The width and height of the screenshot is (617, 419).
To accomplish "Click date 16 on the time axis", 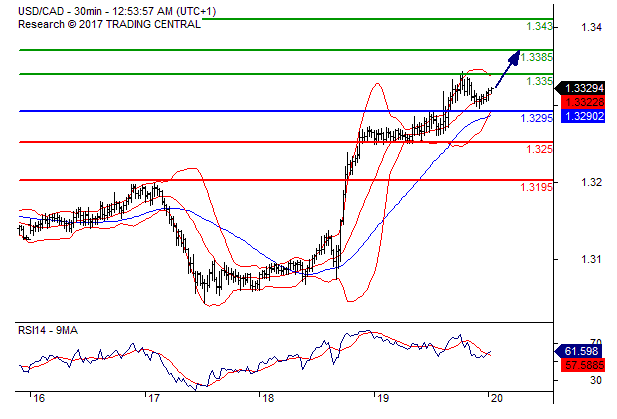I will click(39, 399).
